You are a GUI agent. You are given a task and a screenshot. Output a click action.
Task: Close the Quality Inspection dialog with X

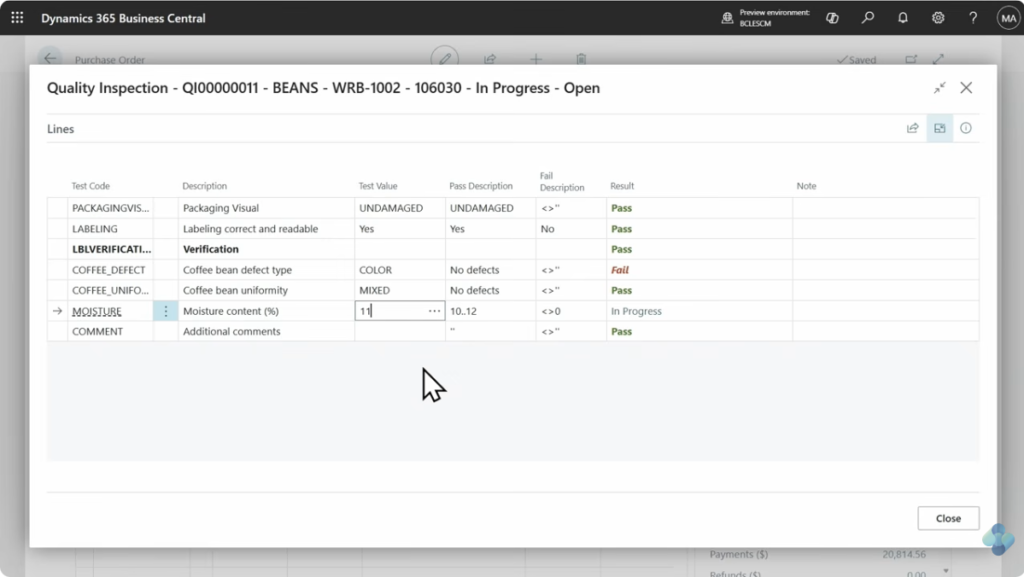point(967,87)
